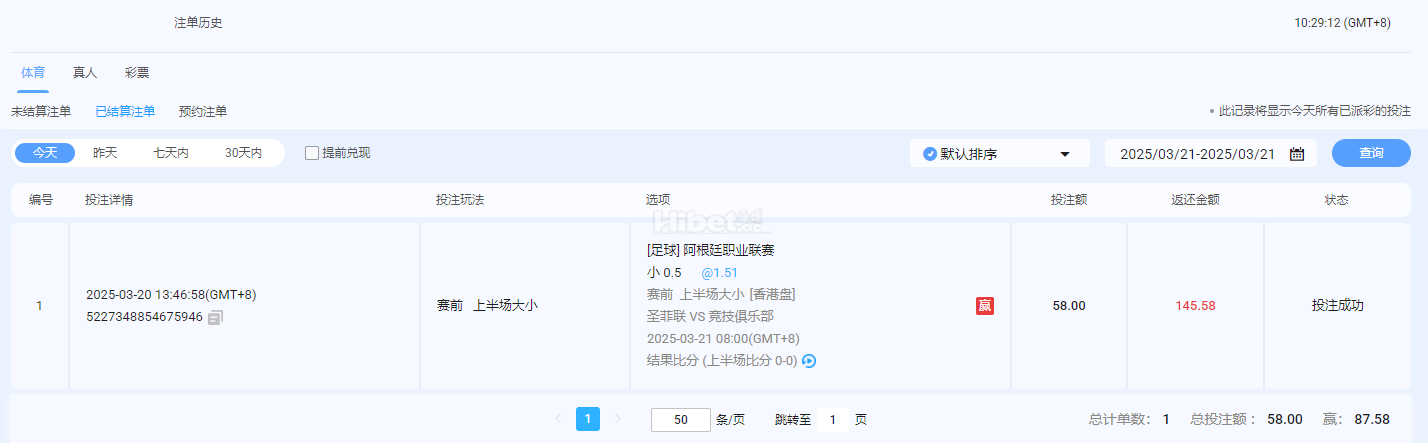
Task: Open the match result replay icon
Action: 809,361
